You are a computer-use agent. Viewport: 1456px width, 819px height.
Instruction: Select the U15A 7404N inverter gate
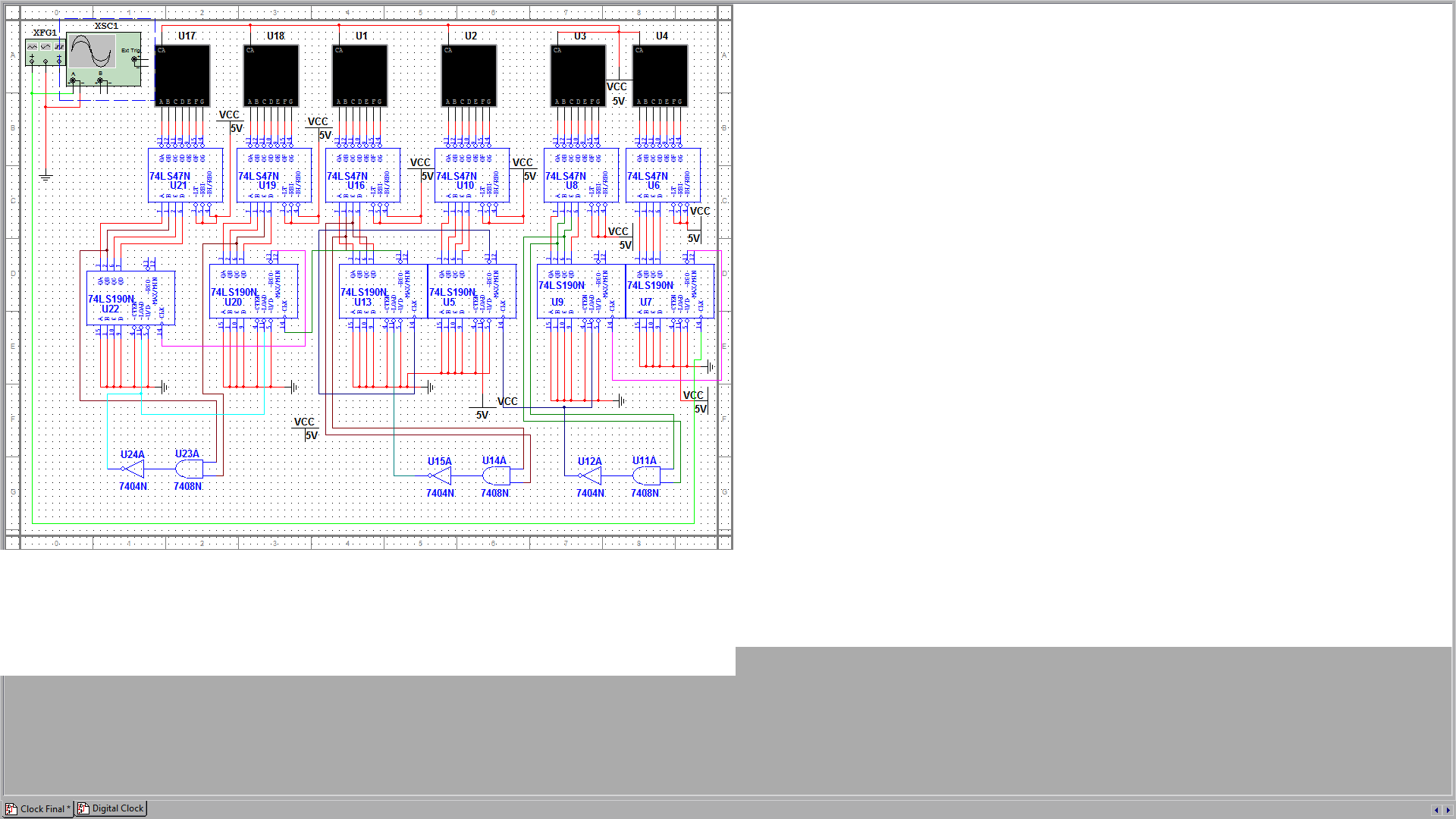(x=441, y=475)
